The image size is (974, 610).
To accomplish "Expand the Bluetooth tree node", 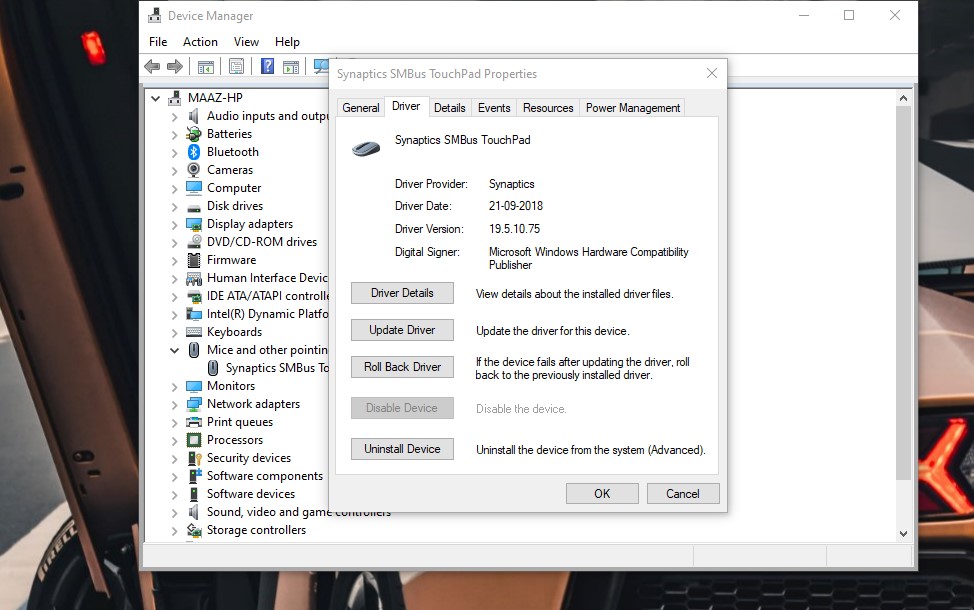I will click(x=175, y=153).
